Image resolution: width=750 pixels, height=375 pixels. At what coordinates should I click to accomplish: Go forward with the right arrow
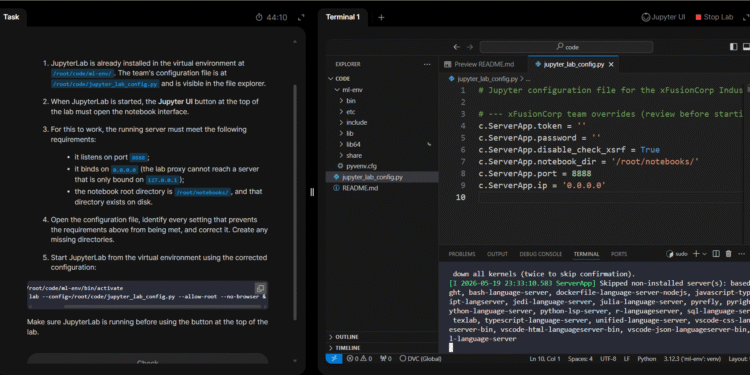470,47
